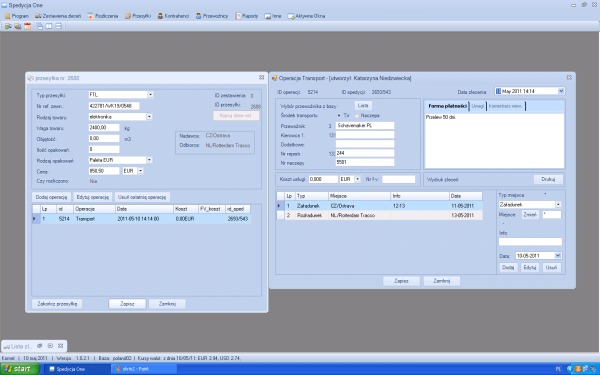The image size is (600, 375).
Task: Click the Przewoźnik field with Schavemaker PL
Action: 365,126
